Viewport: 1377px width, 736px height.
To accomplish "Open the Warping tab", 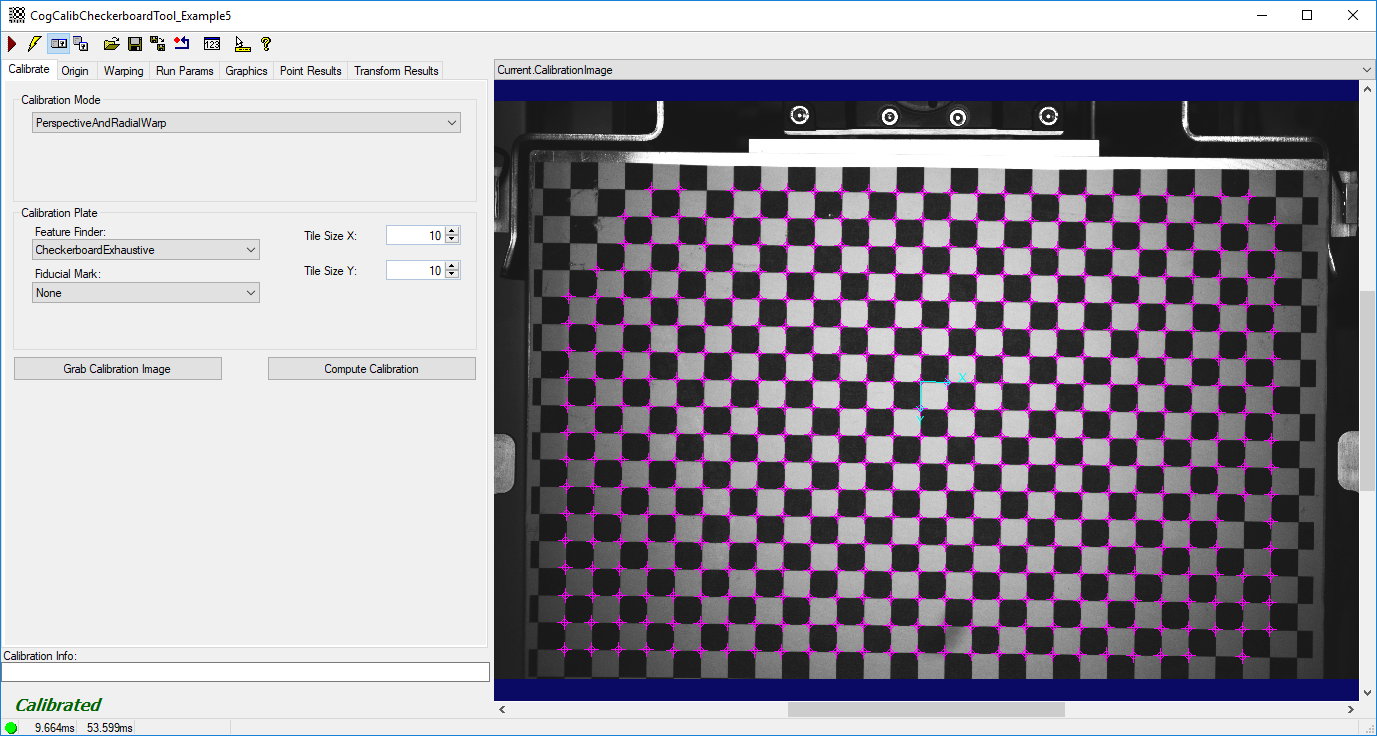I will point(123,71).
